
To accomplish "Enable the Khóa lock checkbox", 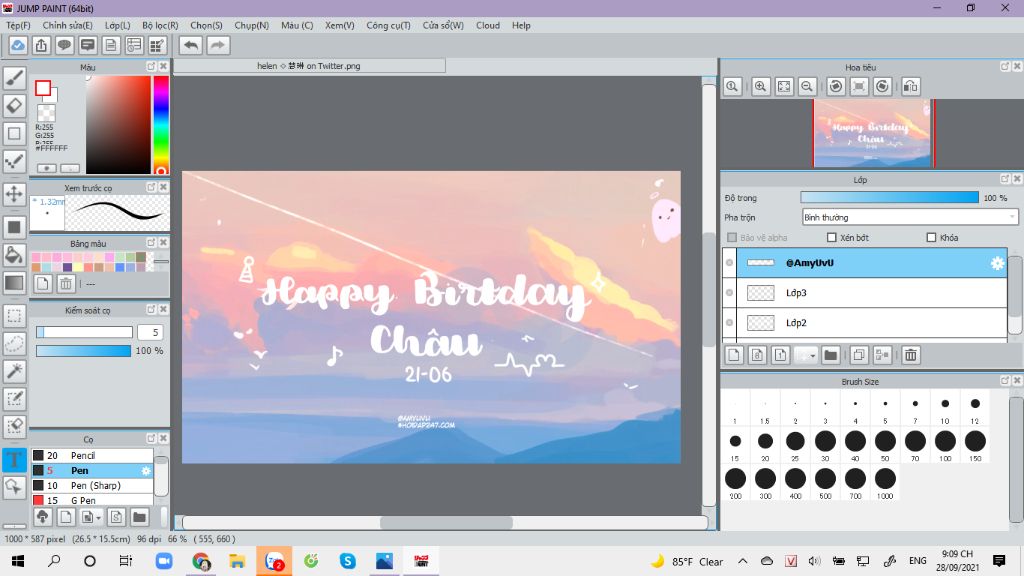I will coord(931,238).
